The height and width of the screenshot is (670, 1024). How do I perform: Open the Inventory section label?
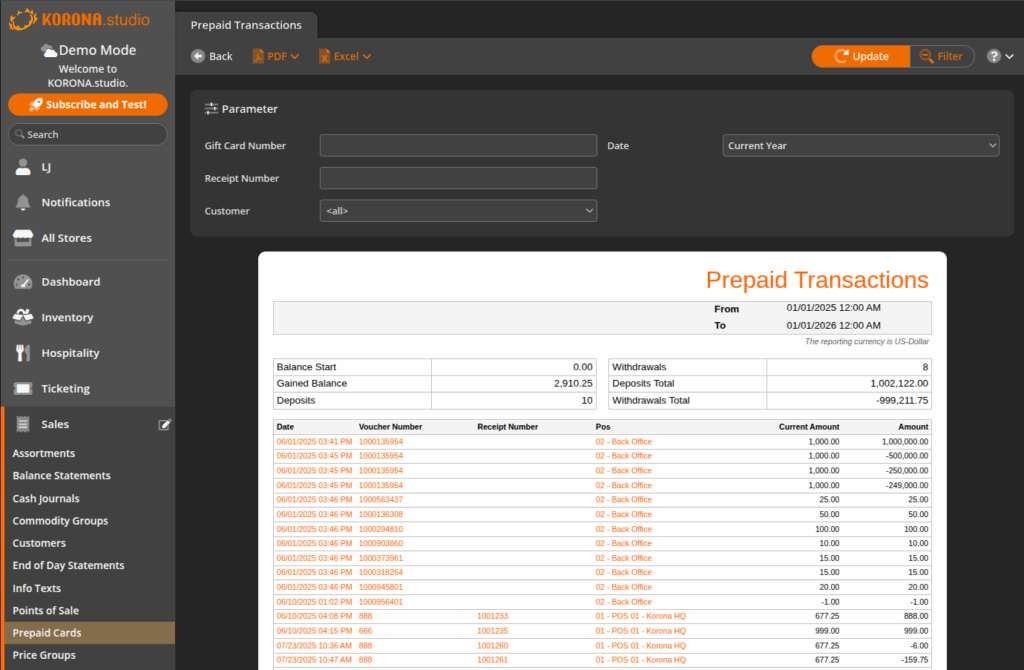click(67, 317)
